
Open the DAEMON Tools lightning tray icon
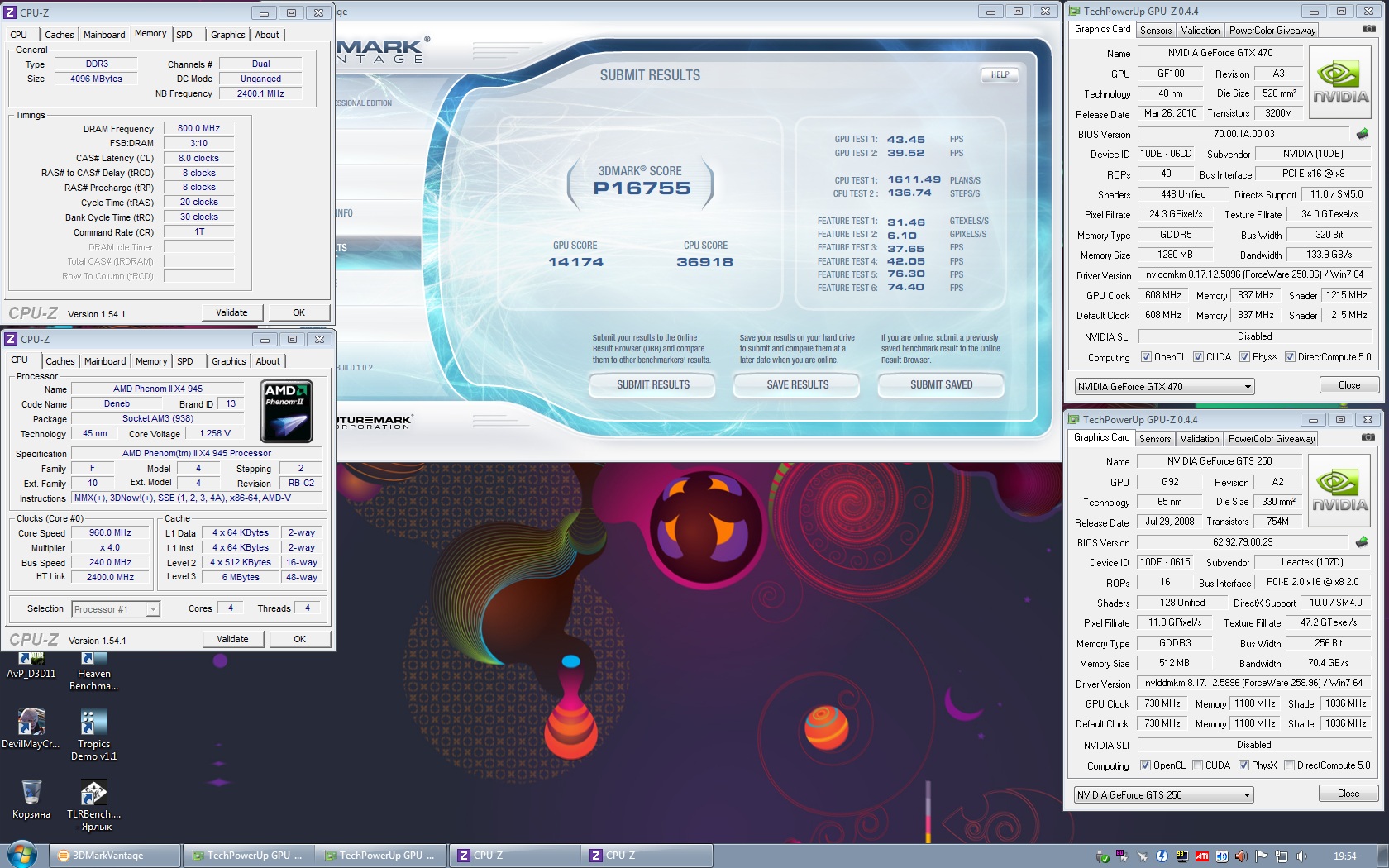coord(1162,856)
